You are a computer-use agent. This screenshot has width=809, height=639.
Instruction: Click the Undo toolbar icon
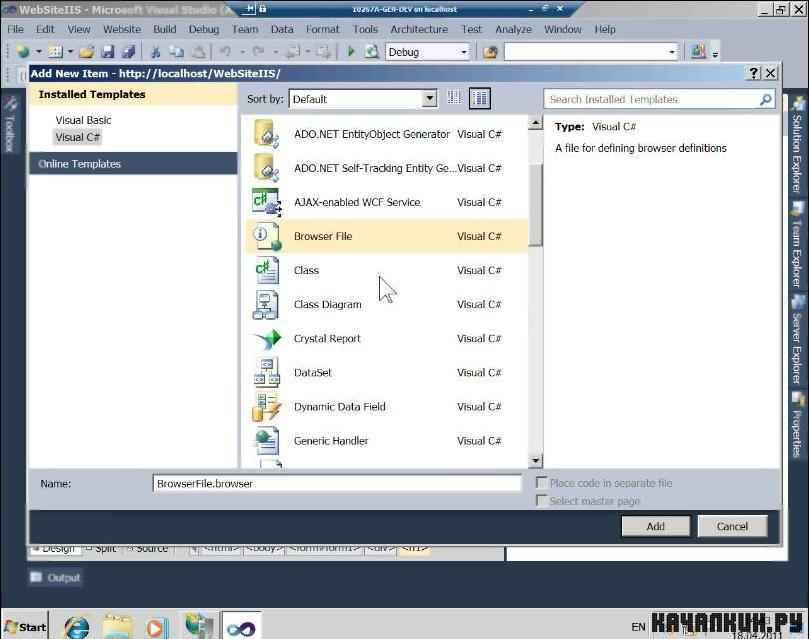pyautogui.click(x=225, y=52)
